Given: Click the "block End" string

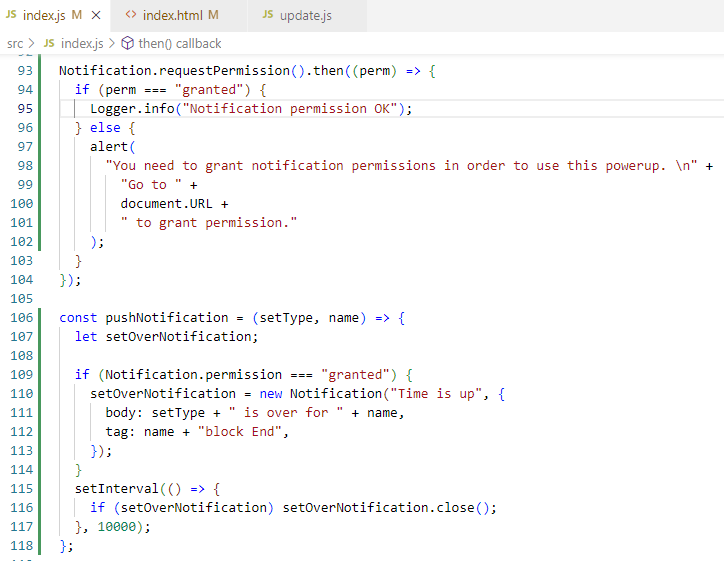Looking at the screenshot, I should coord(240,432).
